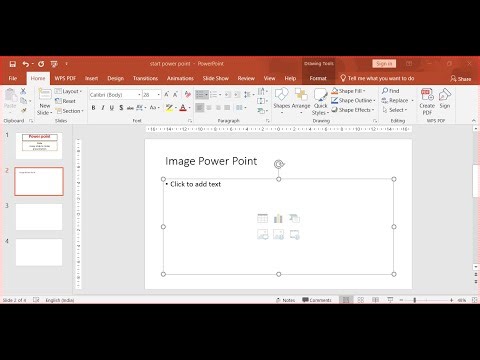Undo the last action
The height and width of the screenshot is (360, 480).
[25, 64]
